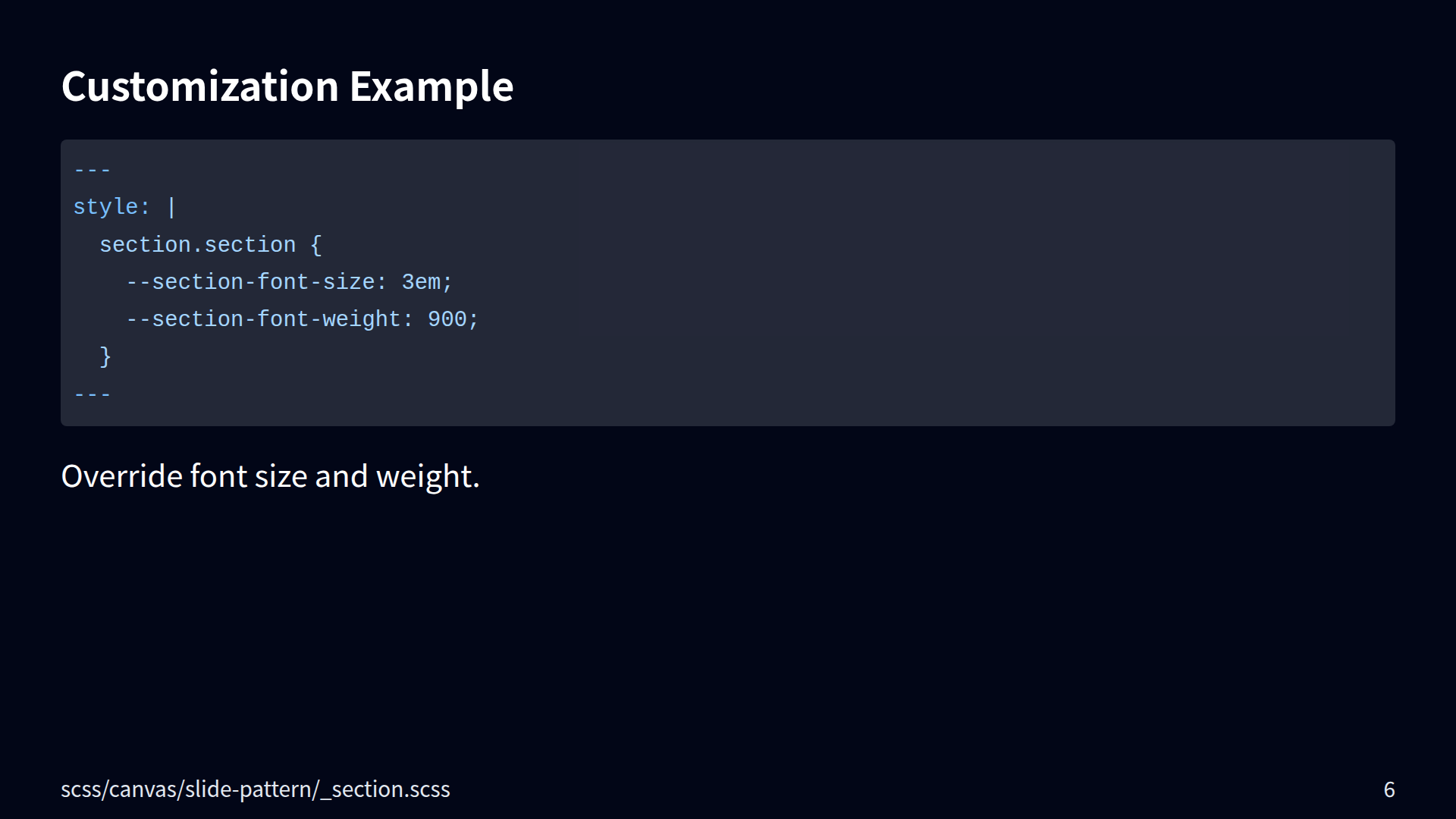Click the pipe character after "style:"
This screenshot has width=1456, height=819.
coord(171,207)
